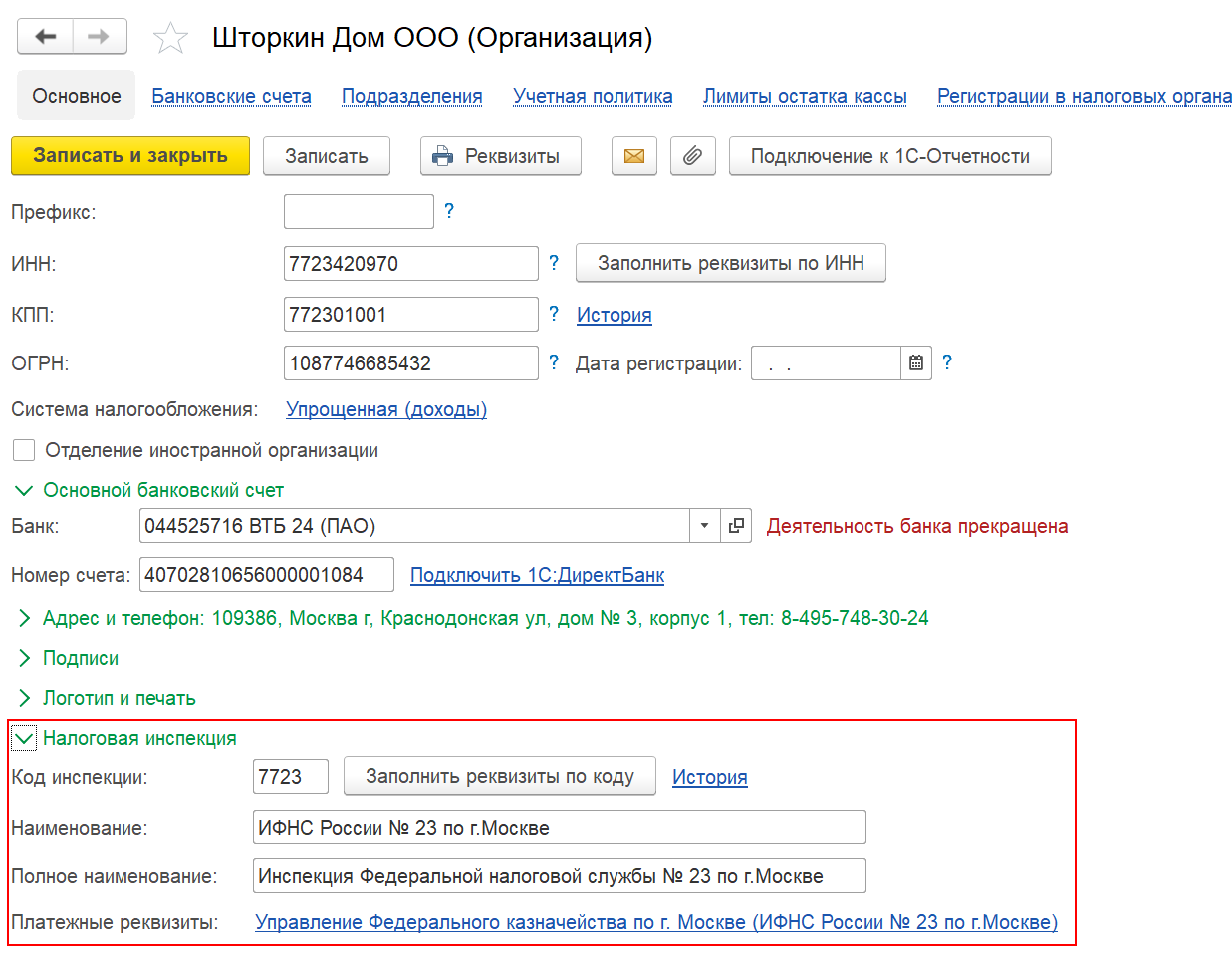Click into the Номер счета input field

pos(267,575)
